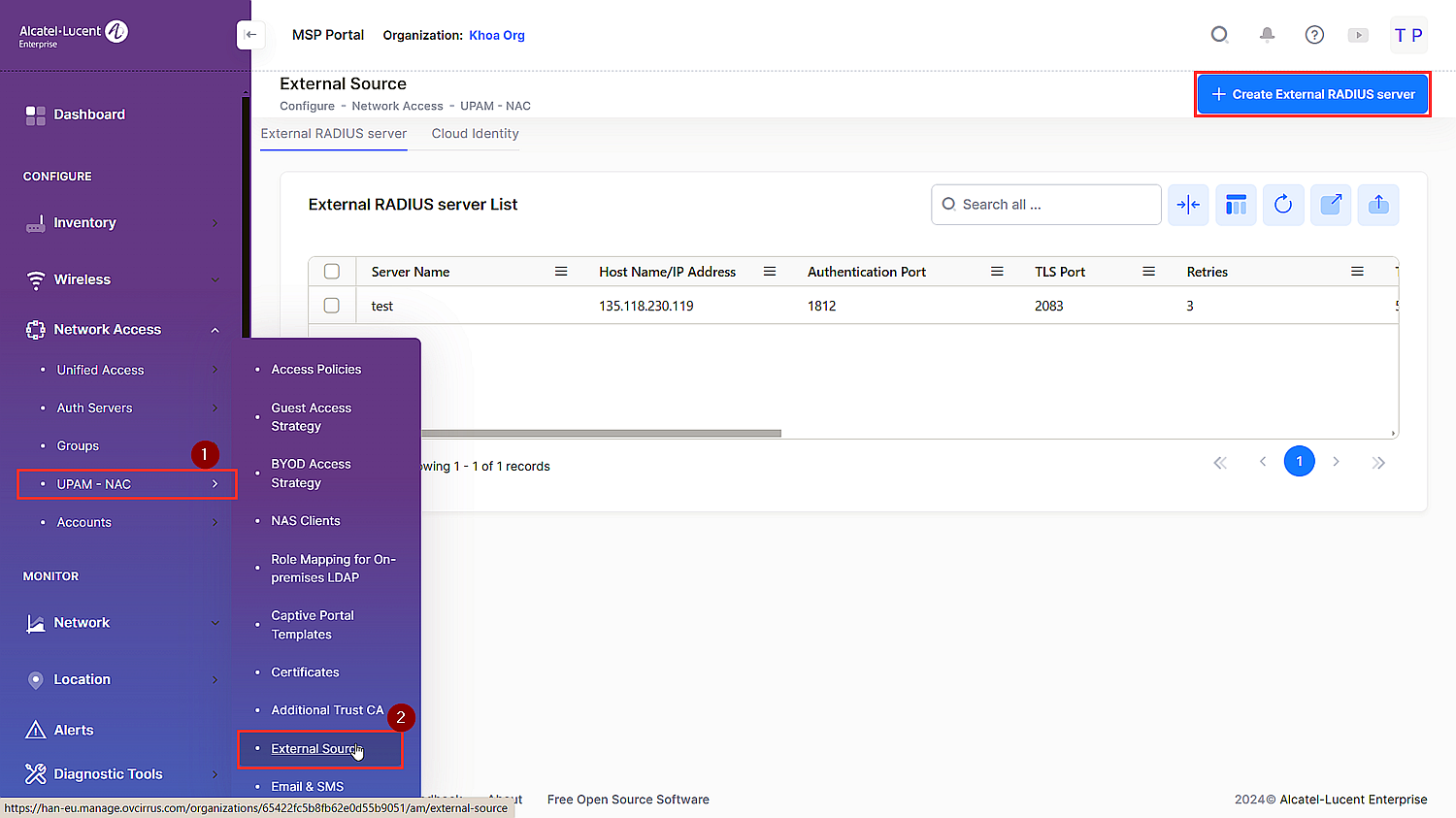Select Additional Trust CA
The height and width of the screenshot is (818, 1456).
(327, 710)
